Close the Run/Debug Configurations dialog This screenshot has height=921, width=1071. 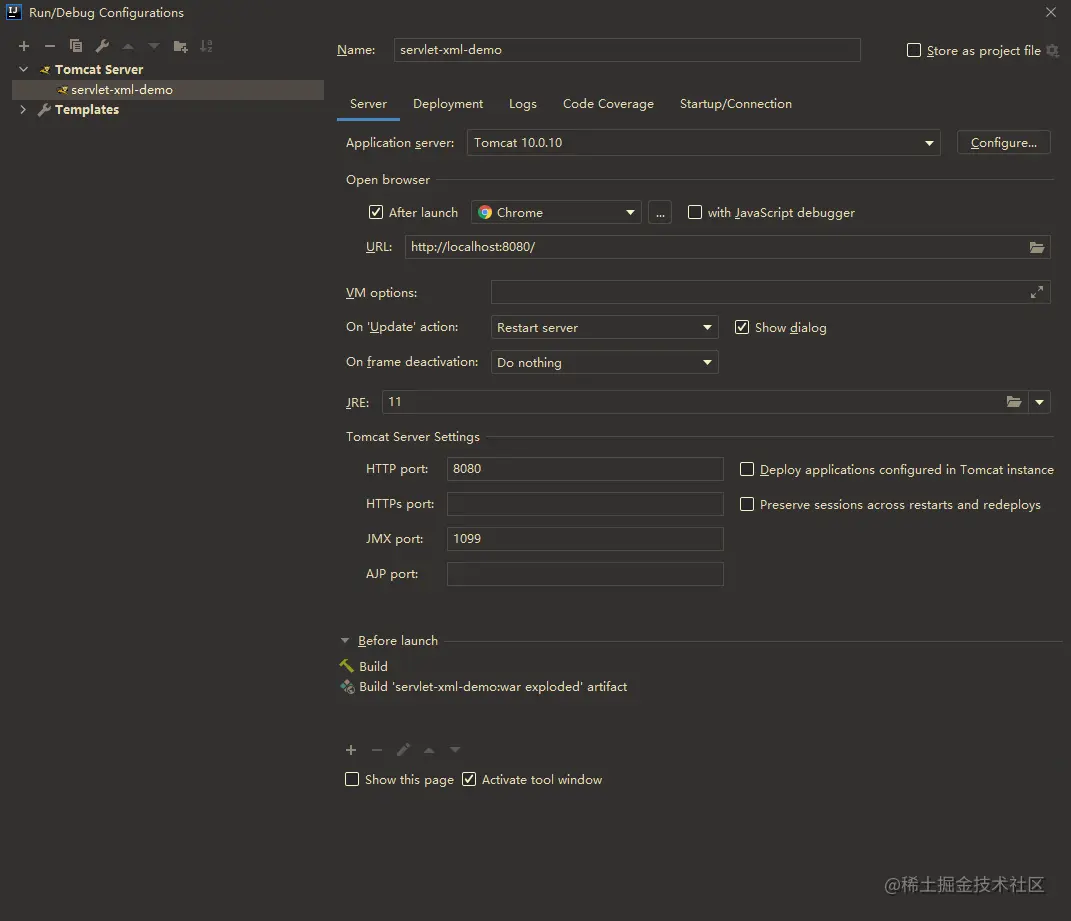coord(1051,12)
